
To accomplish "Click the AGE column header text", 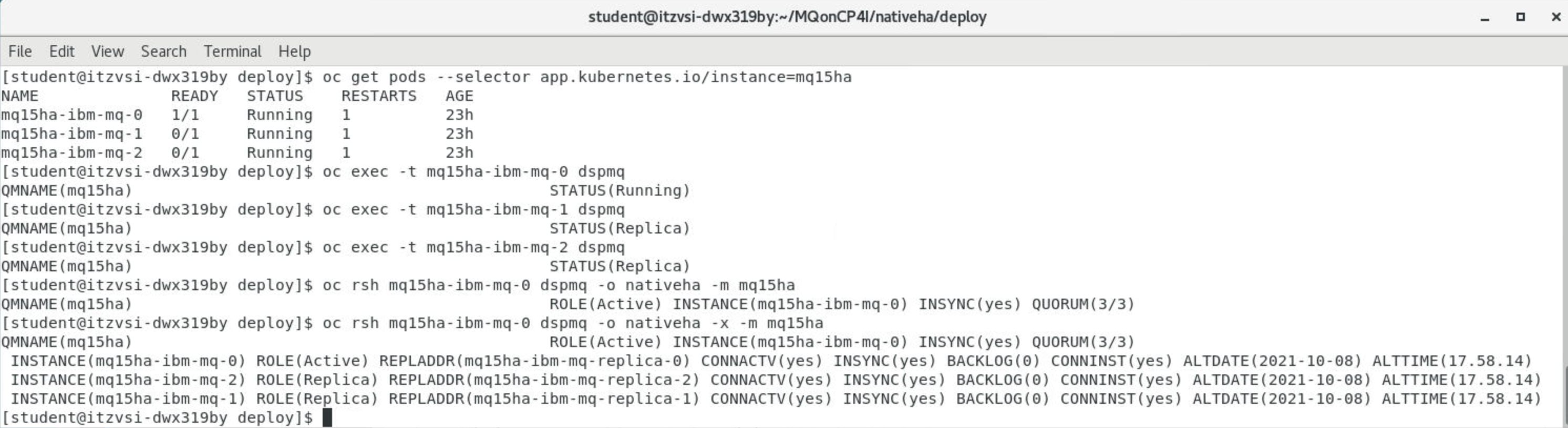I will pos(459,96).
